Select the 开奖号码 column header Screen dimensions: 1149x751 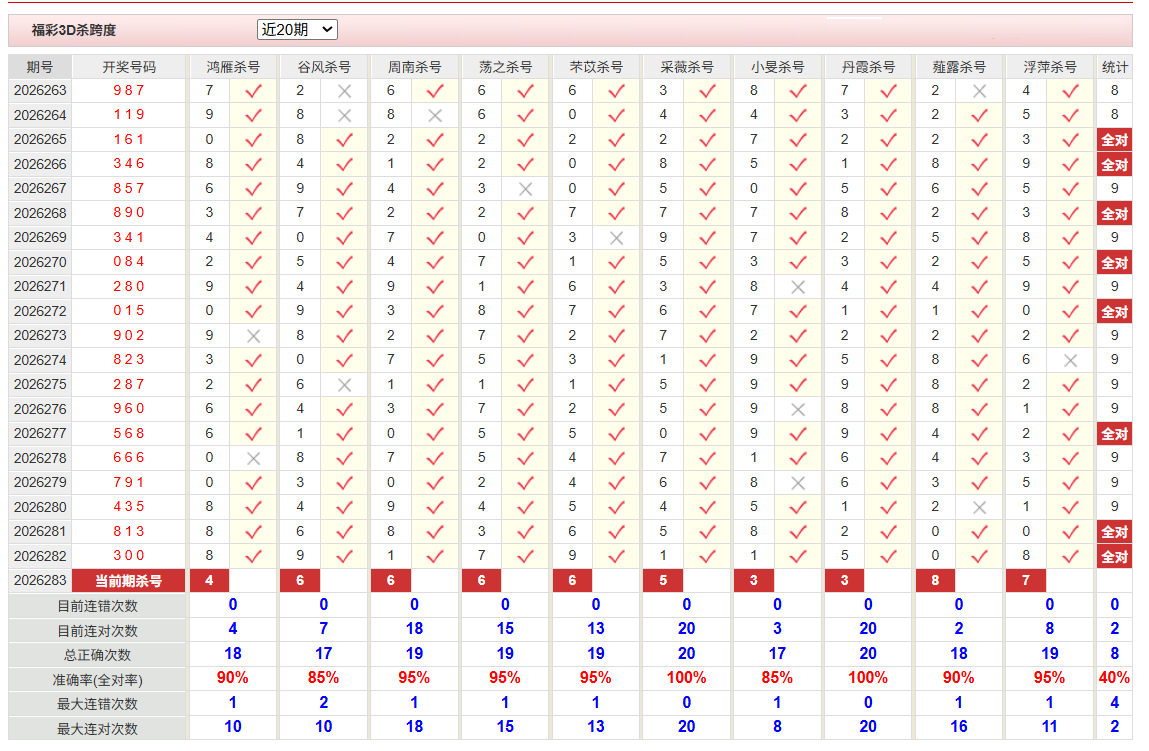click(129, 67)
